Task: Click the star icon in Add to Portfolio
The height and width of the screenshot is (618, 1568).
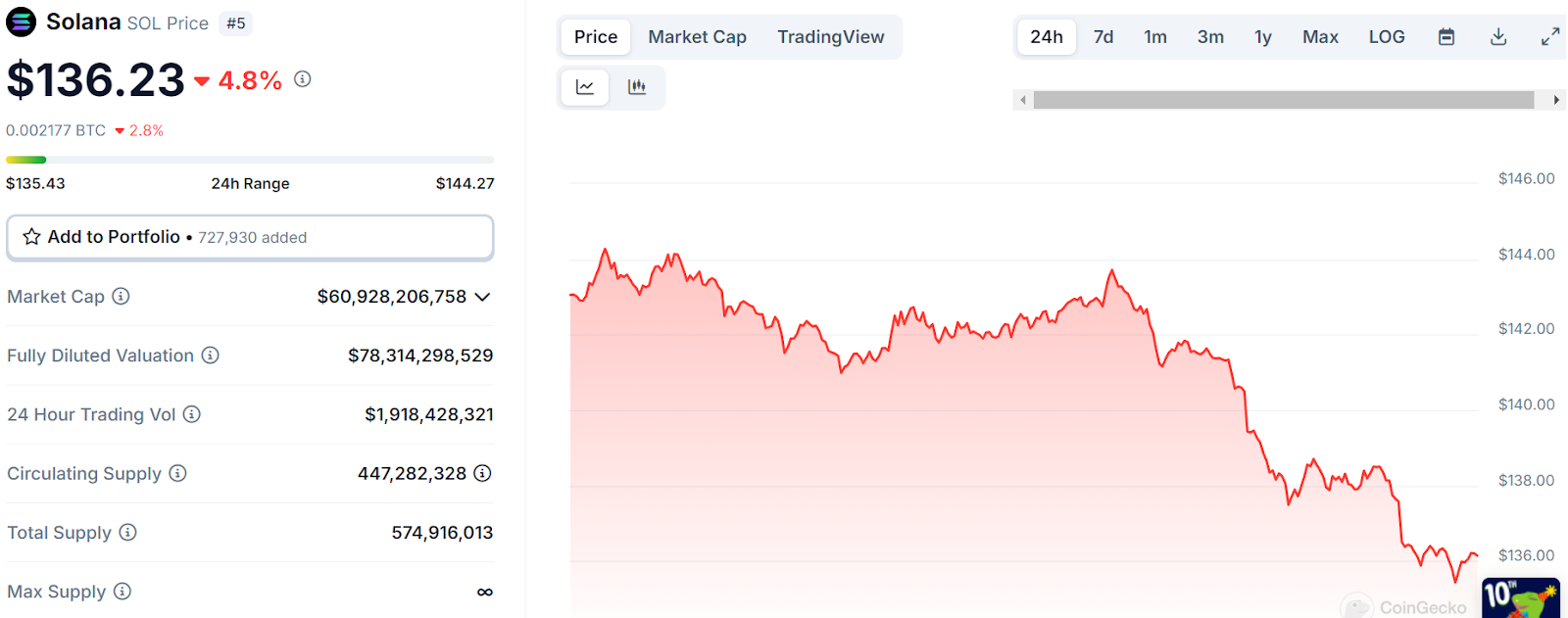Action: (x=32, y=236)
